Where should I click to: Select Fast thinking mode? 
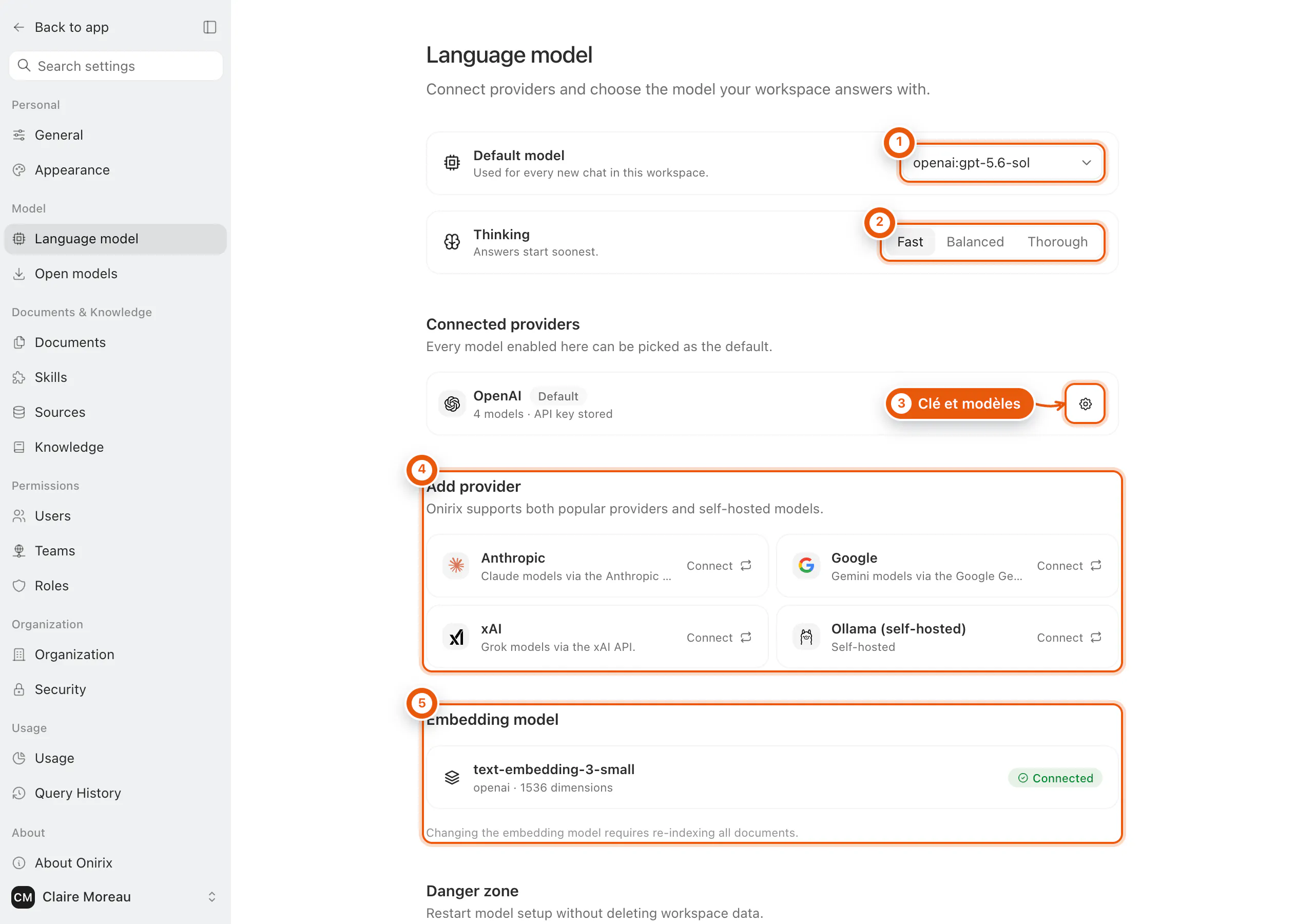point(910,242)
